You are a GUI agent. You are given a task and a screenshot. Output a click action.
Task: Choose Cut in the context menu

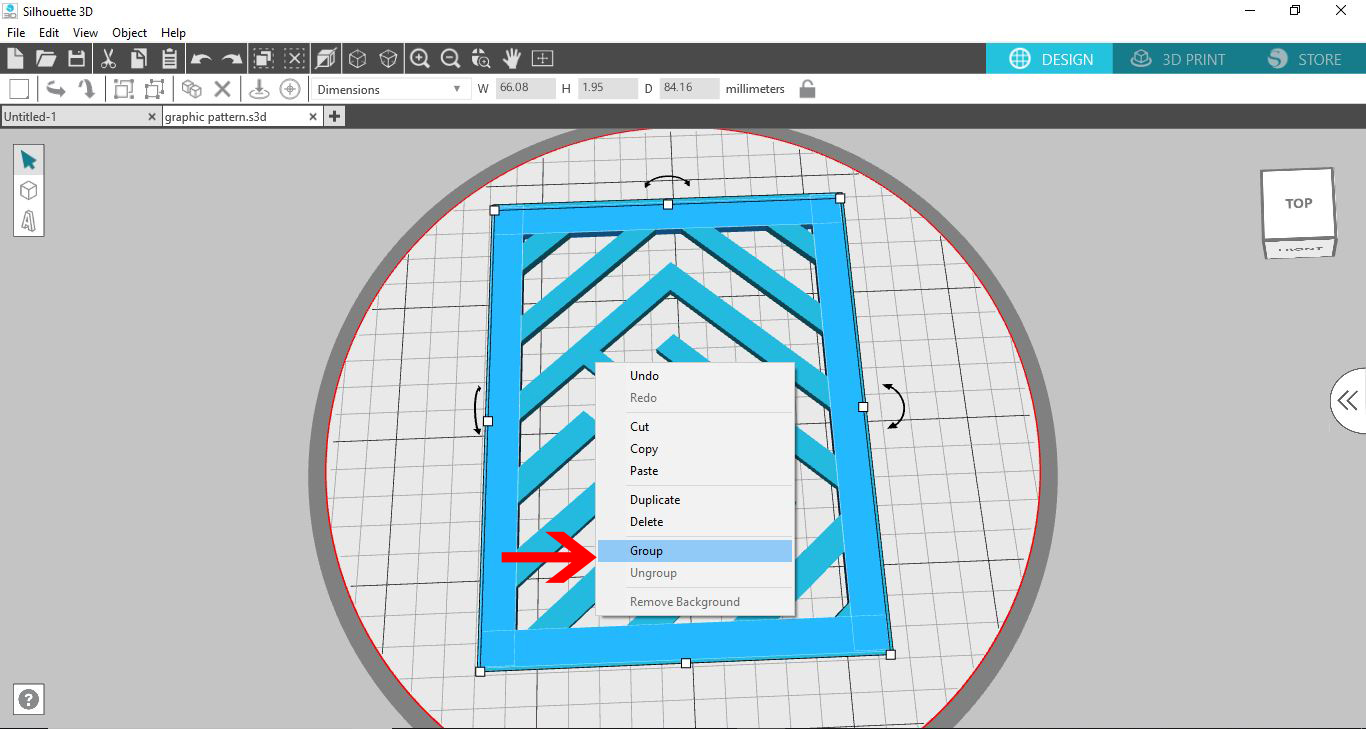pyautogui.click(x=695, y=427)
